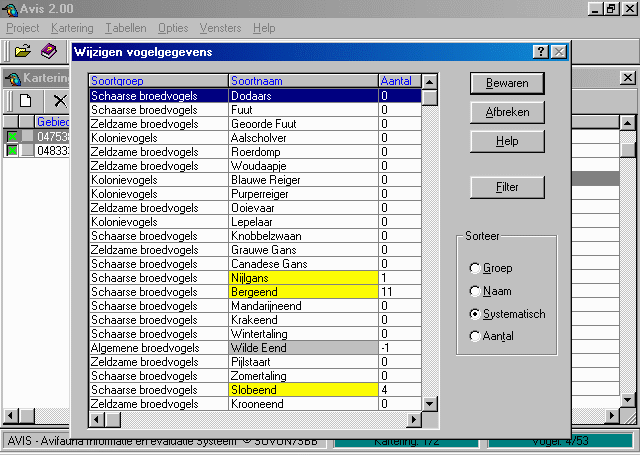640x455 pixels.
Task: Select the Roerdomp row
Action: (255, 152)
